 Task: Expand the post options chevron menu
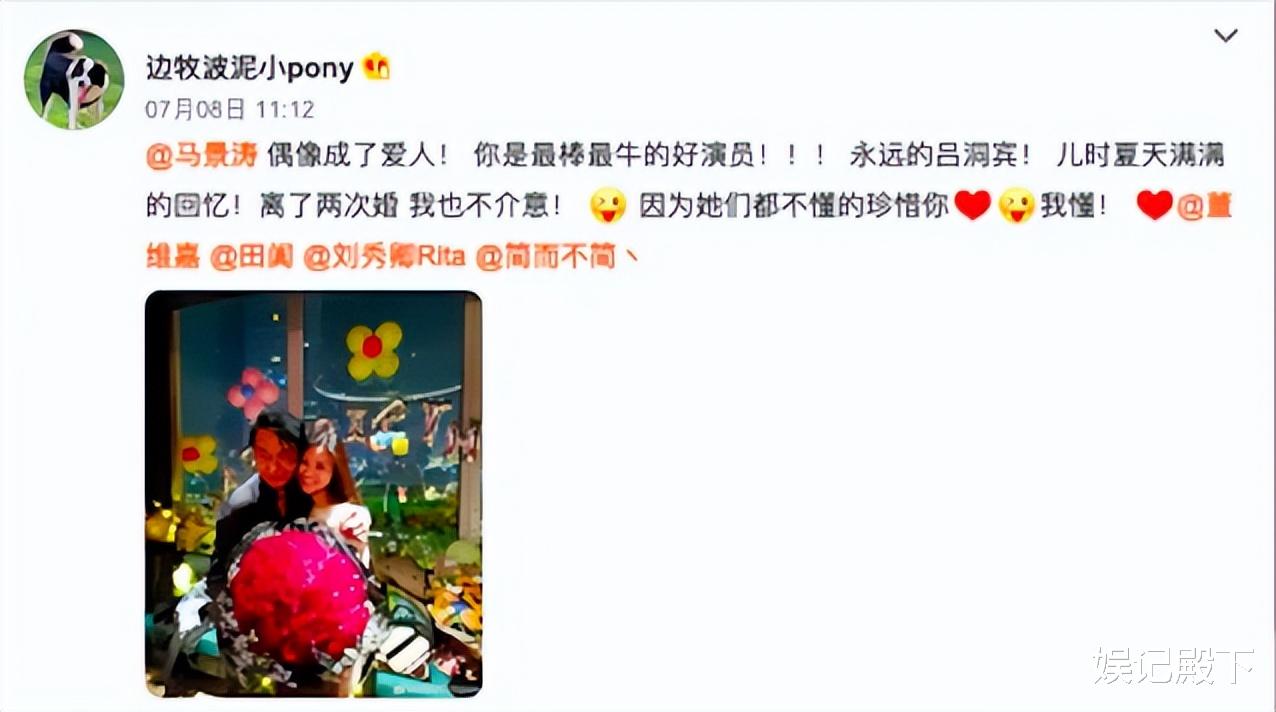click(1225, 36)
